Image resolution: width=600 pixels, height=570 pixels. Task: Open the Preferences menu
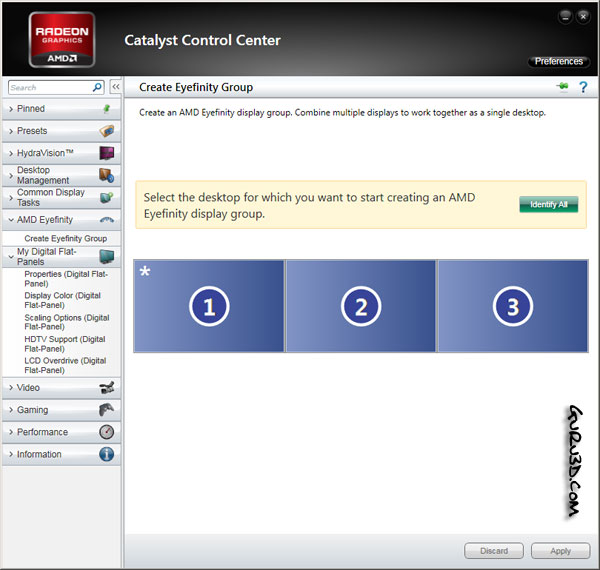pyautogui.click(x=558, y=62)
